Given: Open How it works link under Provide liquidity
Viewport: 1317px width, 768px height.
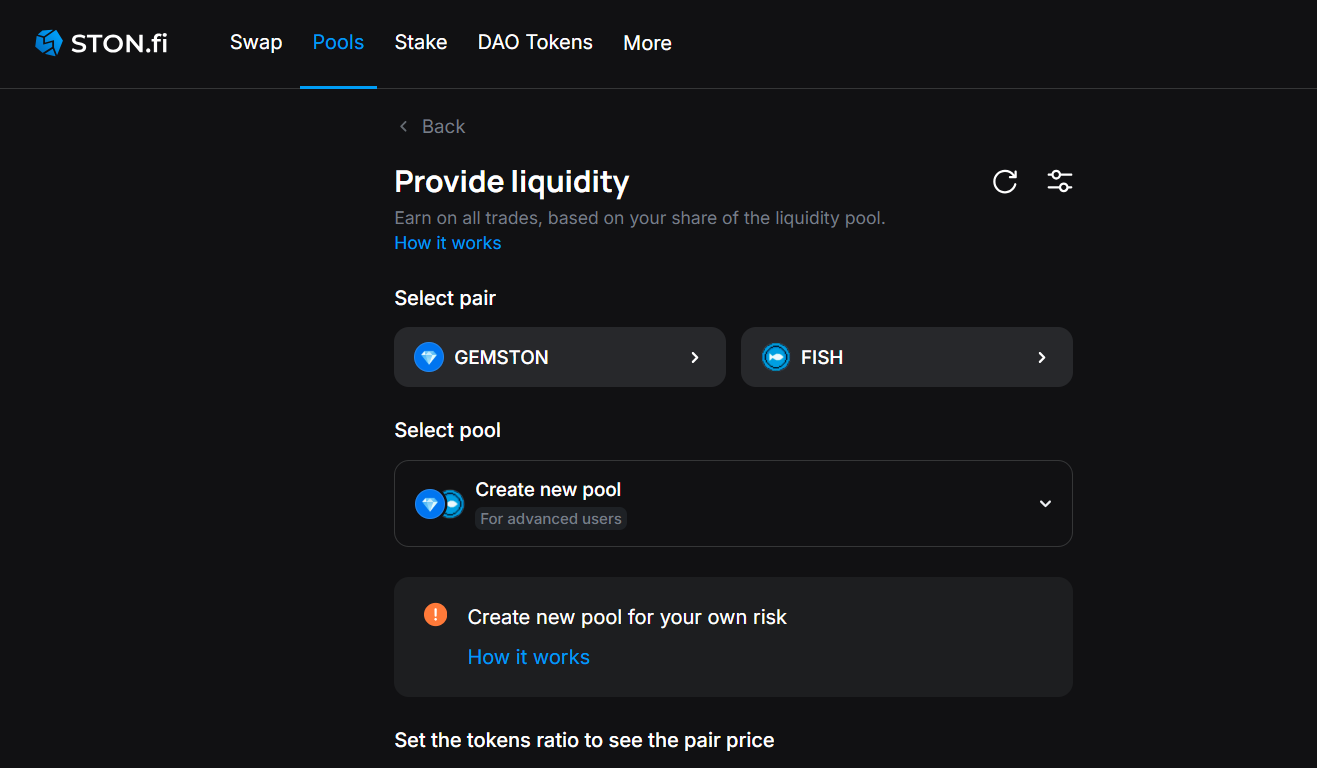Looking at the screenshot, I should pyautogui.click(x=448, y=243).
